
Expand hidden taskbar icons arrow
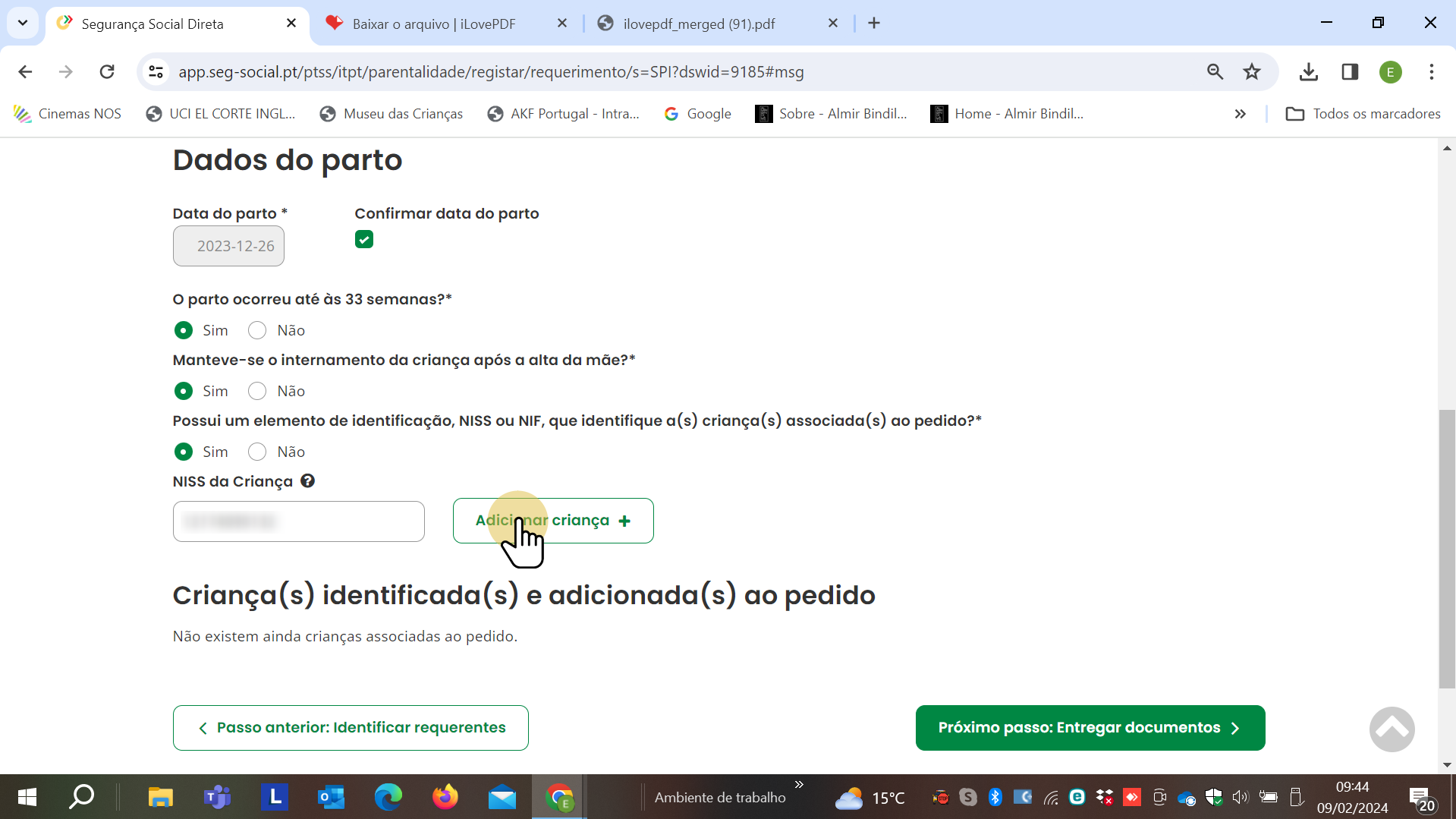click(x=799, y=784)
